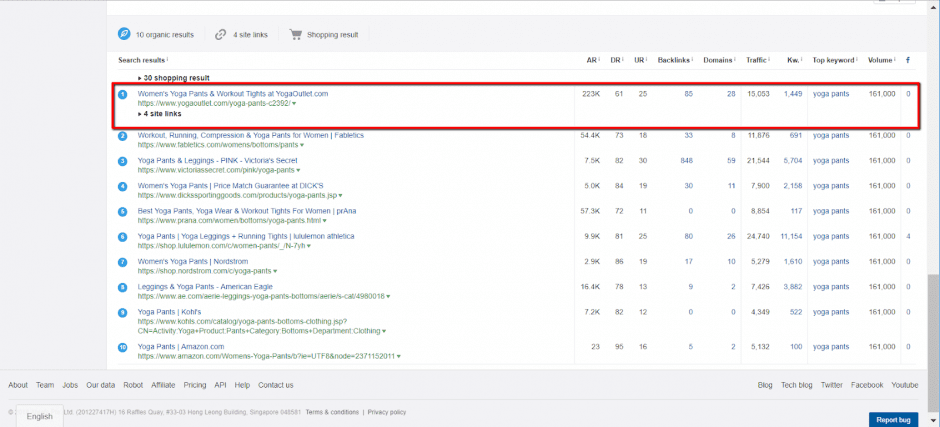The height and width of the screenshot is (427, 940).
Task: Click the Report bug button
Action: pyautogui.click(x=893, y=420)
